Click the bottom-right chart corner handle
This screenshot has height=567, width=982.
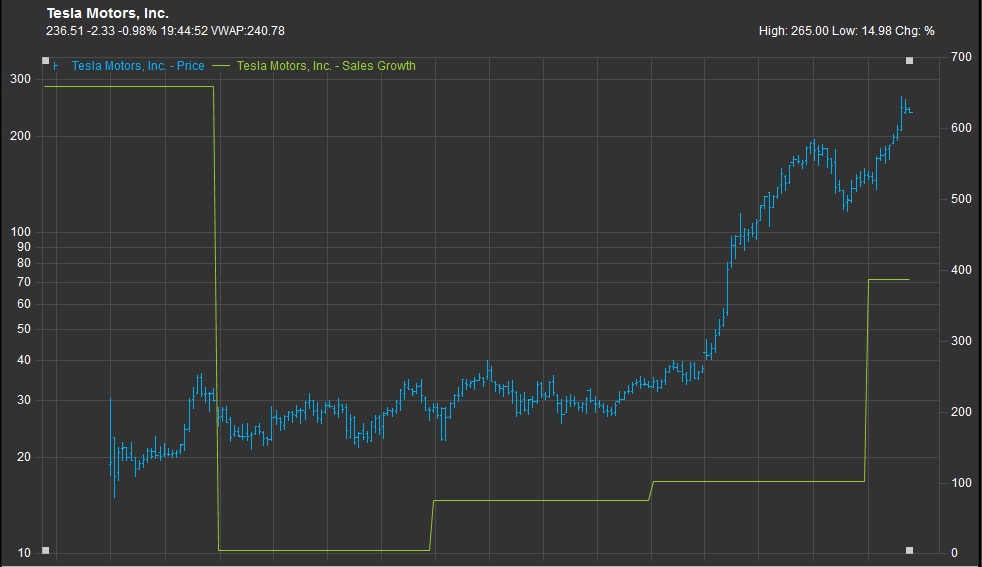(909, 550)
